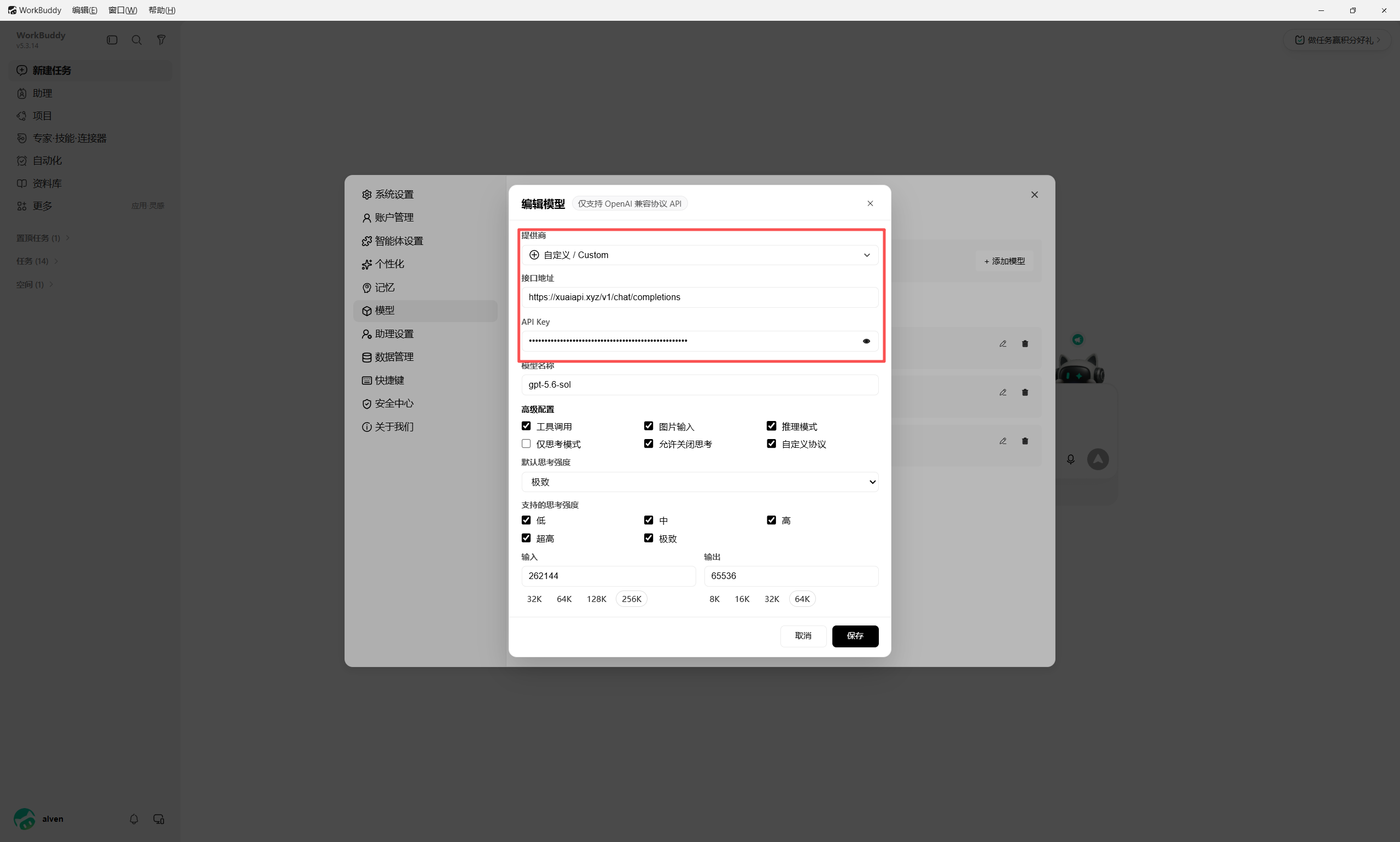The width and height of the screenshot is (1400, 842).
Task: Click the API Key field
Action: point(699,341)
